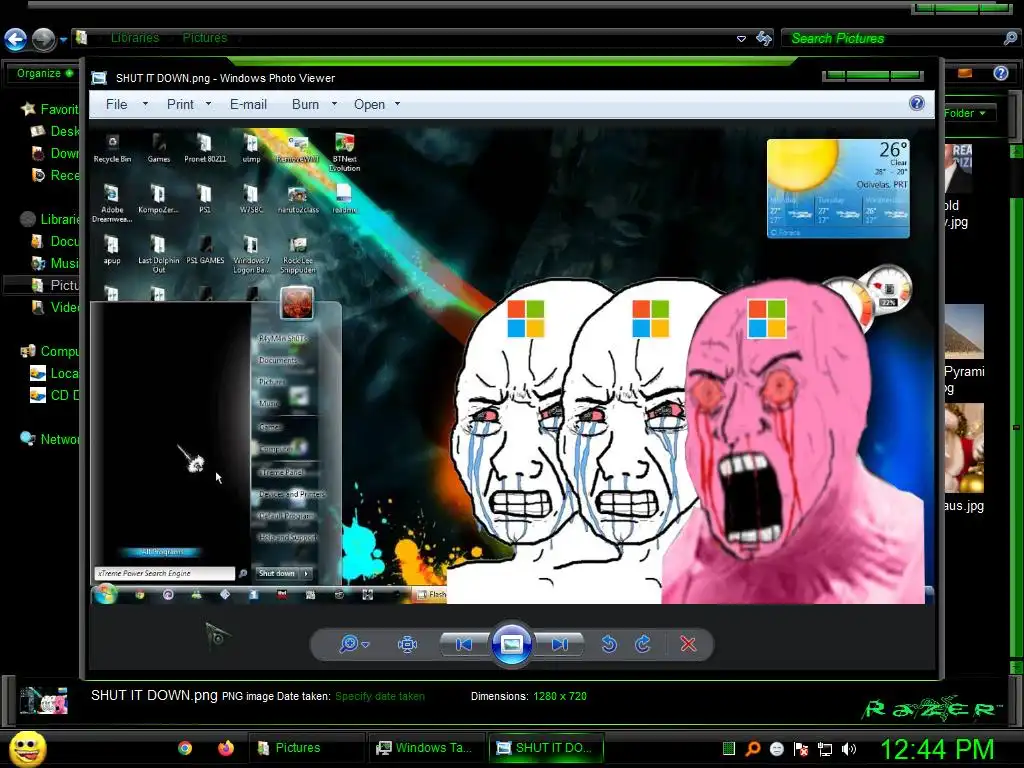
Task: Open the recent pages dropdown arrow
Action: coord(63,40)
